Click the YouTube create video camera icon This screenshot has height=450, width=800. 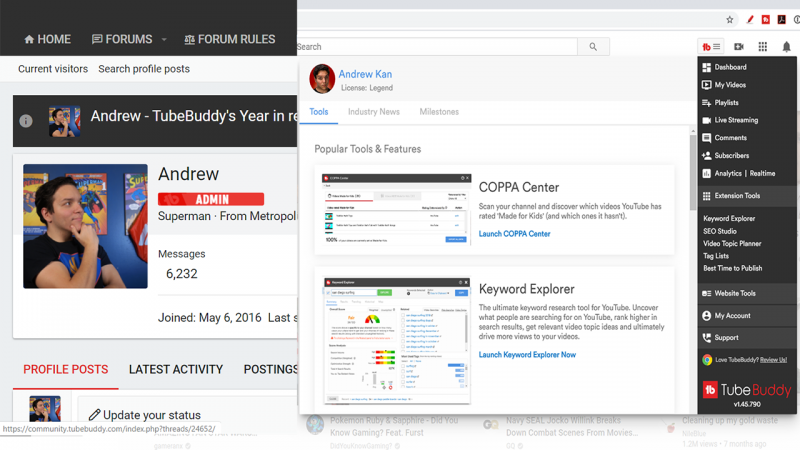tap(739, 47)
